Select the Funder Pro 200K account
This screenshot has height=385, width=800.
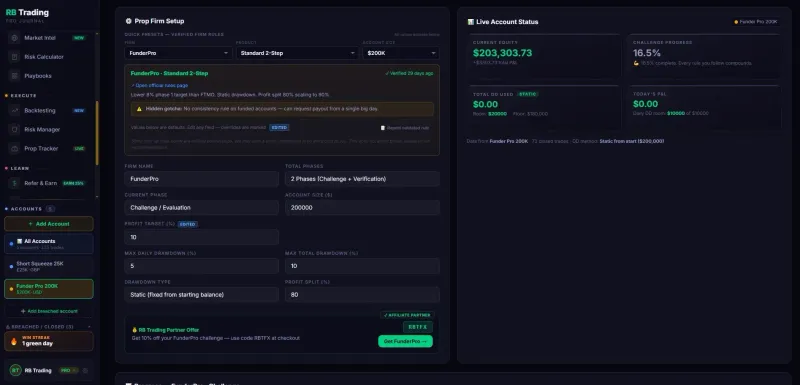(48, 289)
